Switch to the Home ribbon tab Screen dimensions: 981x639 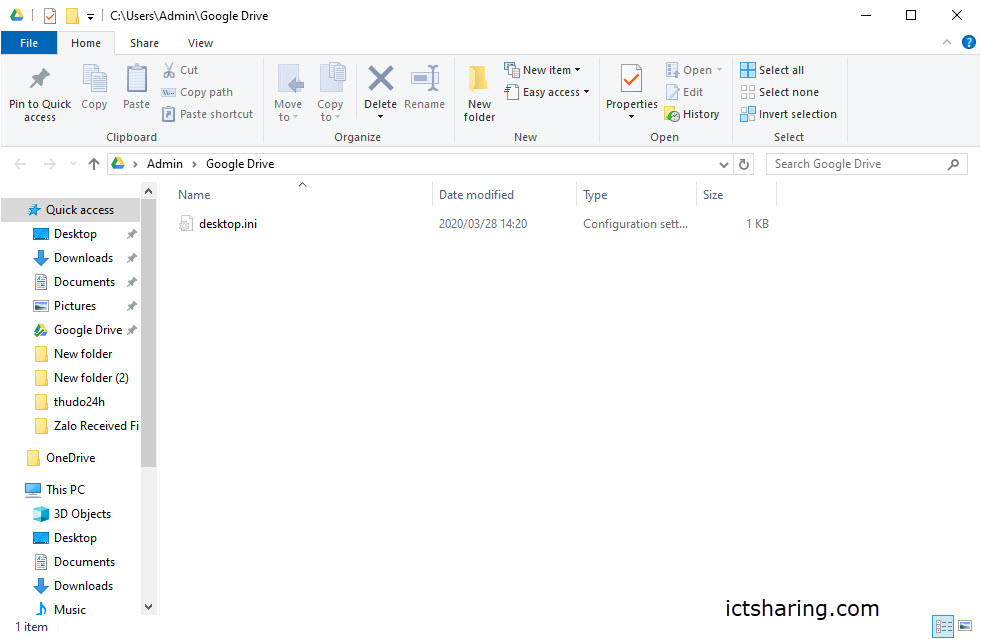(86, 43)
